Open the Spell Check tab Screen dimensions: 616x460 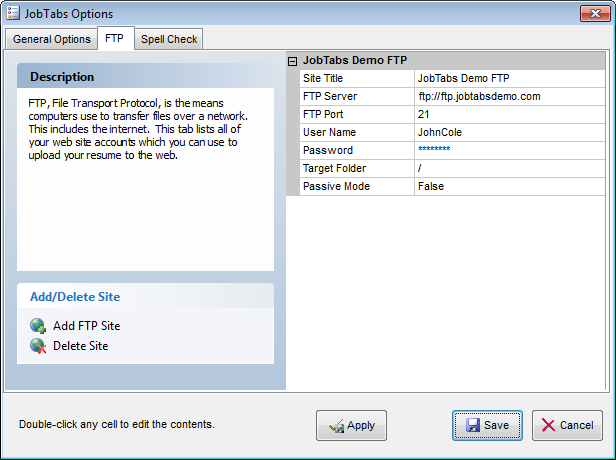[169, 39]
